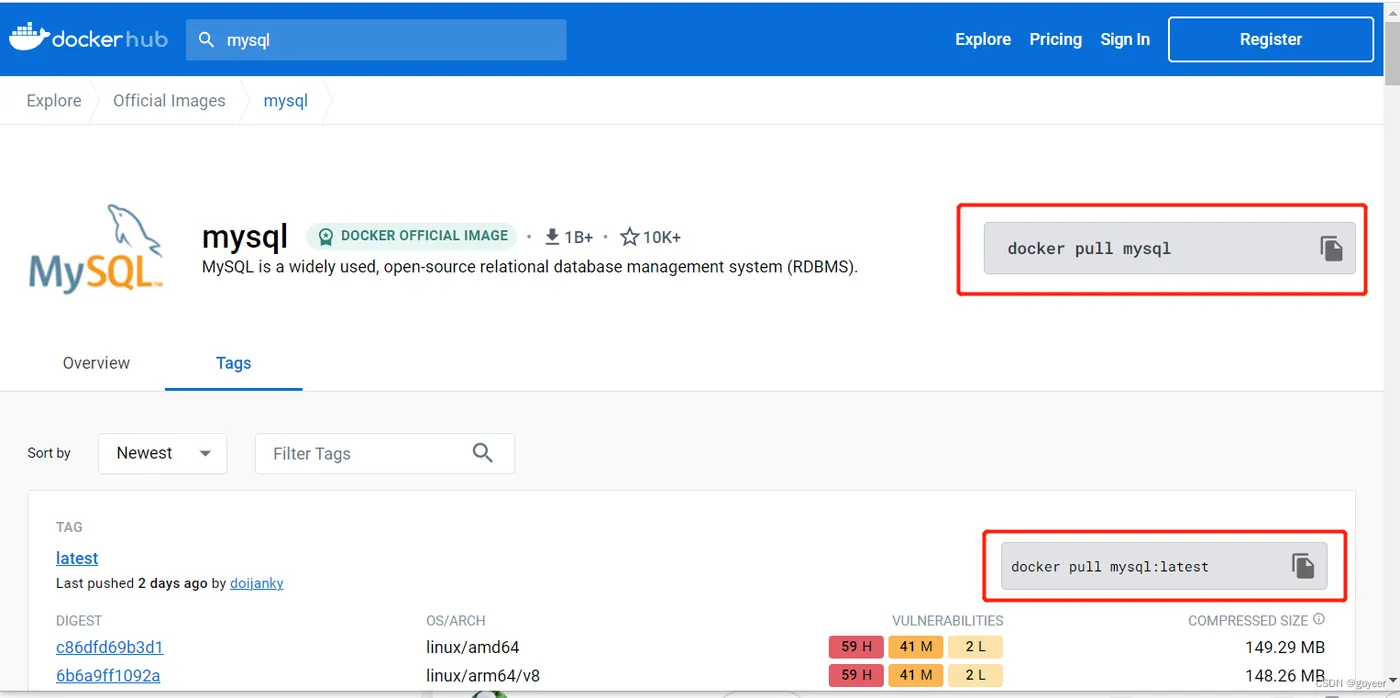Switch to the Overview tab
Viewport: 1400px width, 698px height.
tap(96, 363)
